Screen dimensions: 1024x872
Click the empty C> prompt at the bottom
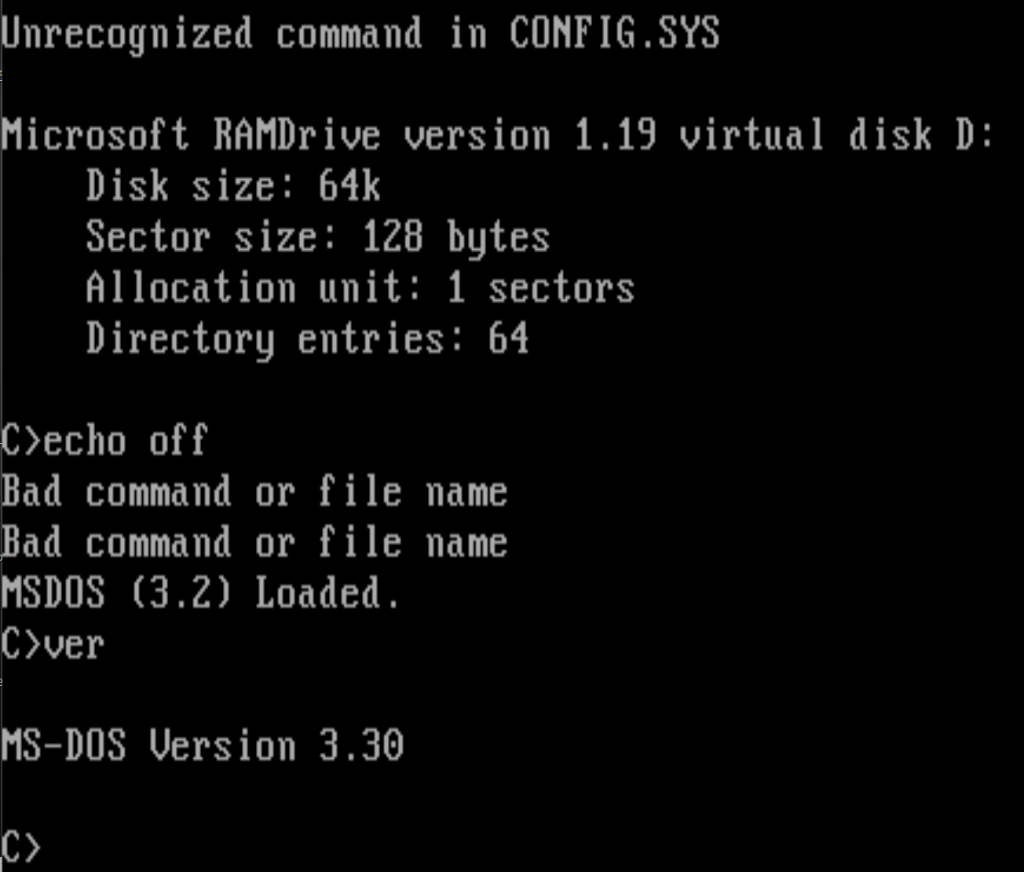pyautogui.click(x=22, y=847)
